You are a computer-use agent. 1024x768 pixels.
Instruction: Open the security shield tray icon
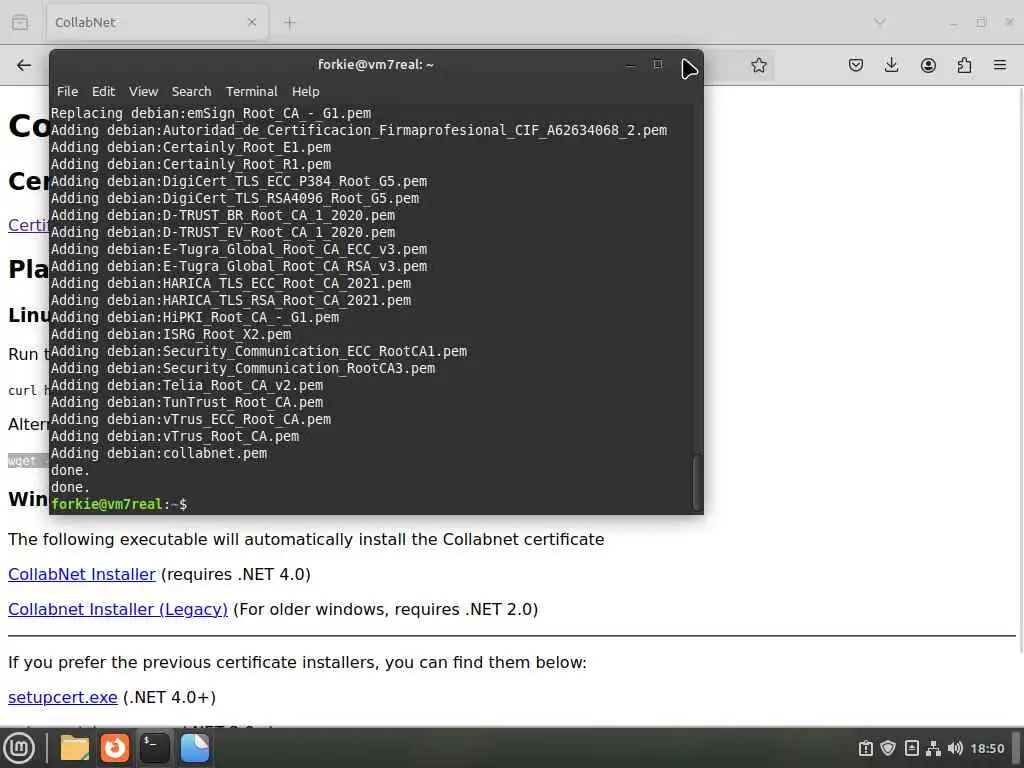[x=888, y=748]
